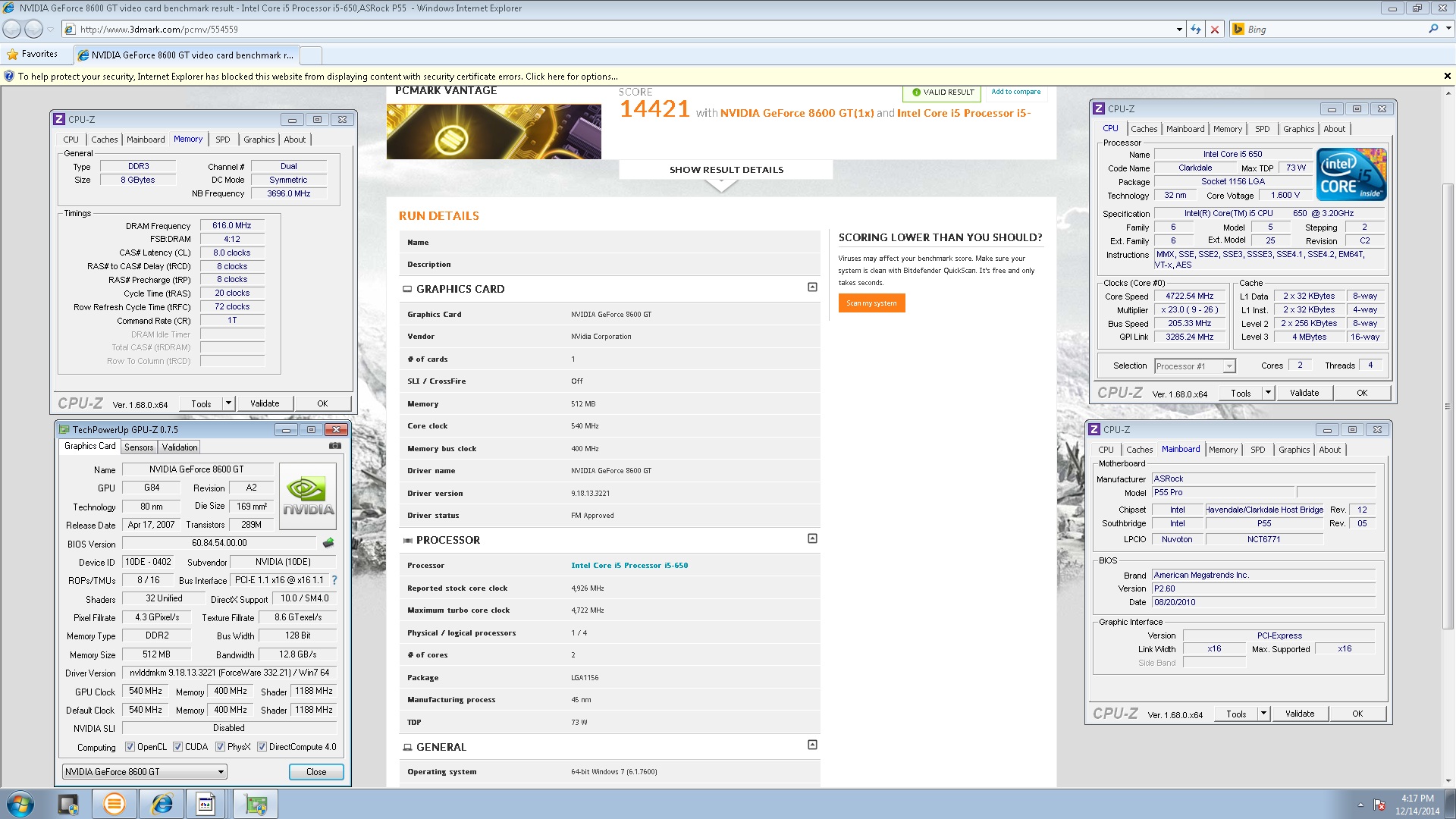Open the Tools dropdown arrow in CPU-Z Mainboard window
This screenshot has height=819, width=1456.
[1263, 714]
